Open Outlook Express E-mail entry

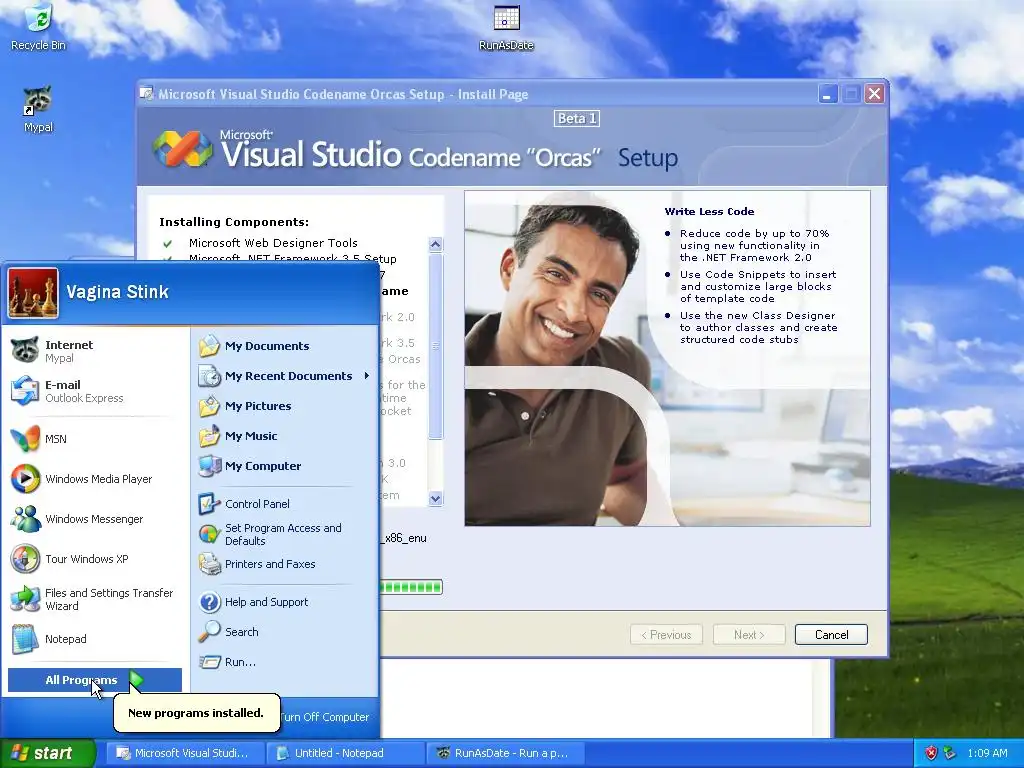pyautogui.click(x=94, y=391)
